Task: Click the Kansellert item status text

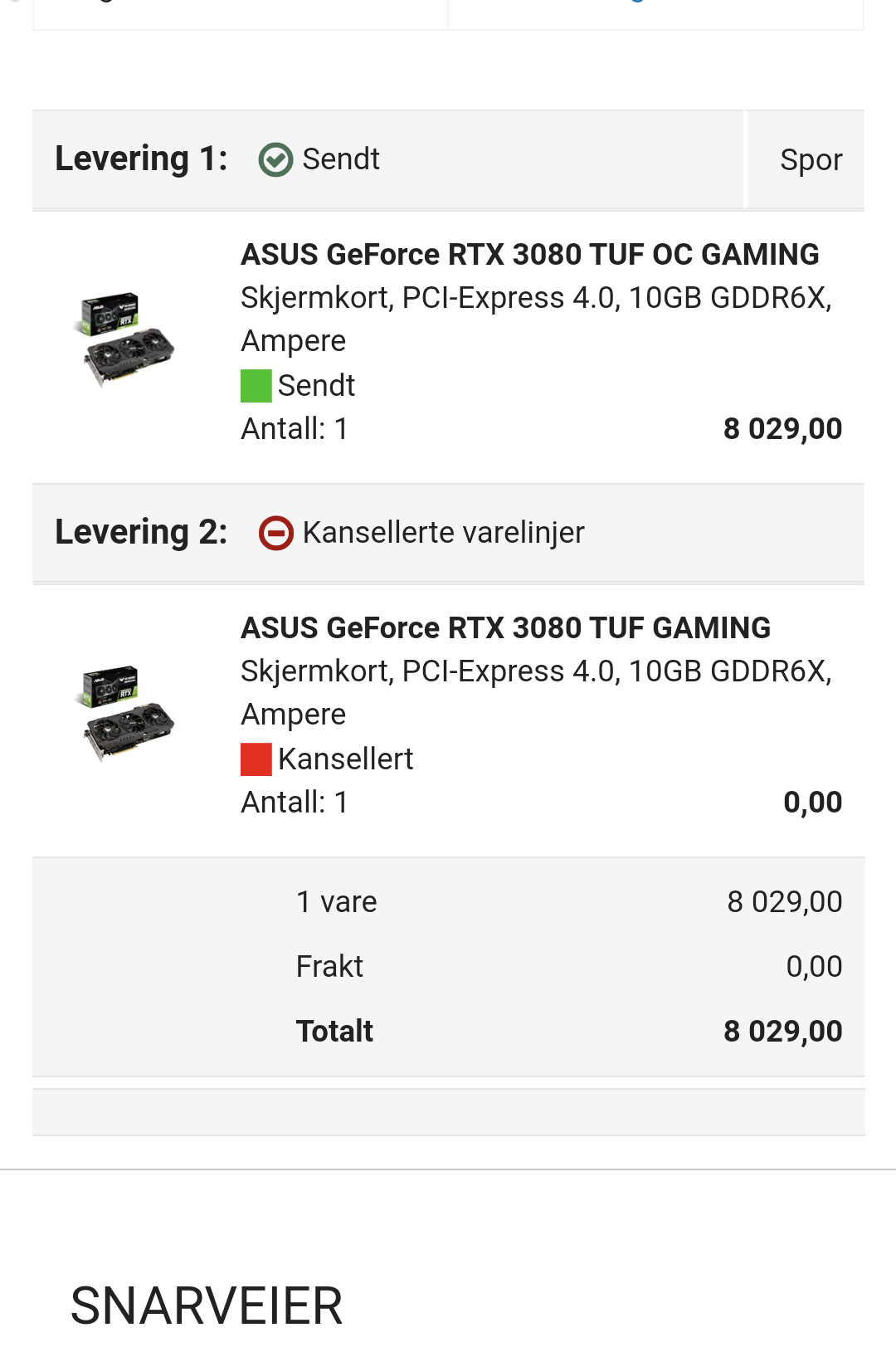Action: (x=345, y=759)
